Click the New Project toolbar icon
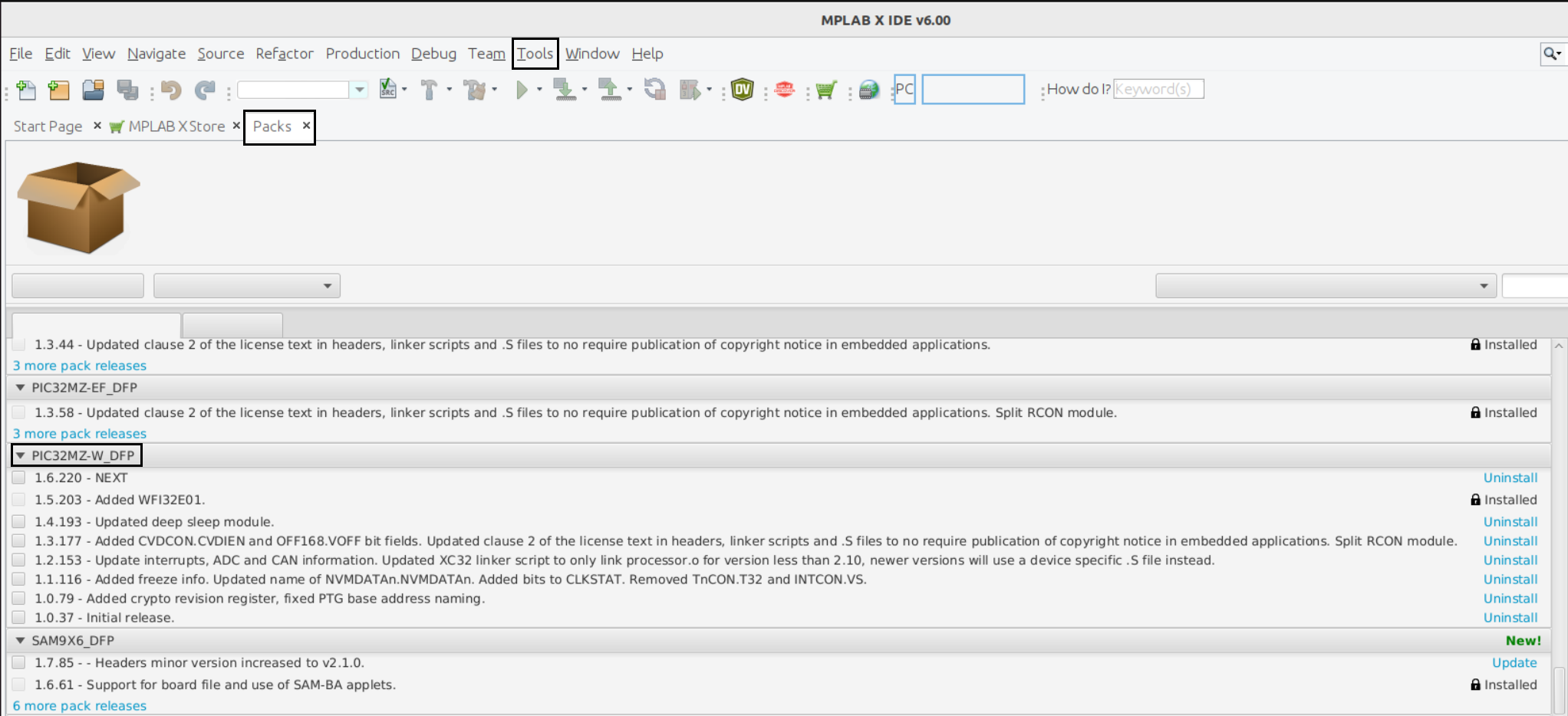 [x=59, y=90]
